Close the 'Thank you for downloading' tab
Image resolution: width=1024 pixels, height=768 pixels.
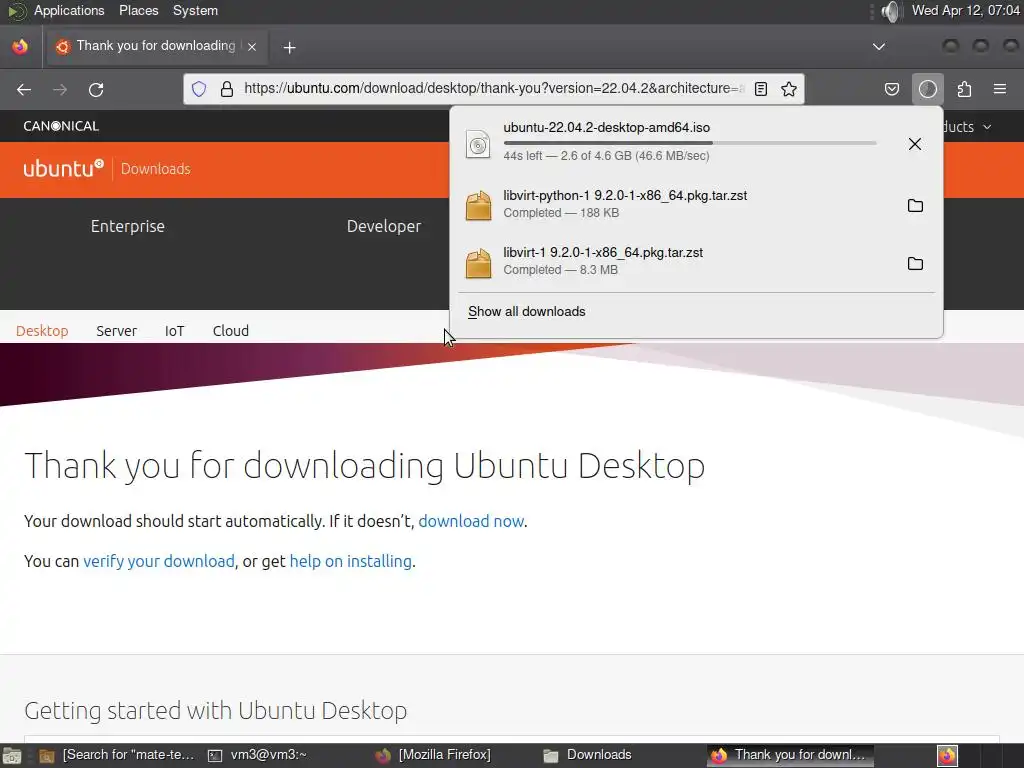point(252,46)
